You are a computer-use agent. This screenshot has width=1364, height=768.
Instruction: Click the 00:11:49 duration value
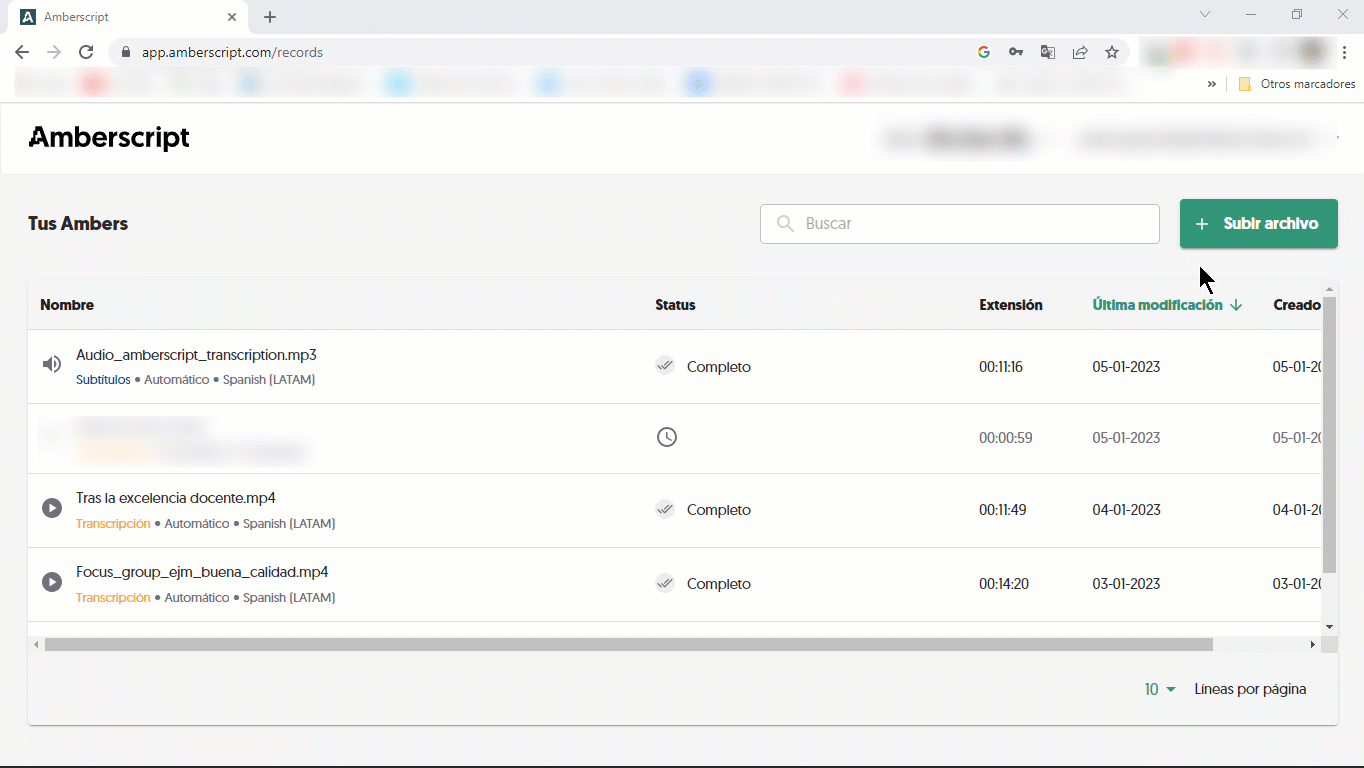click(x=1003, y=510)
